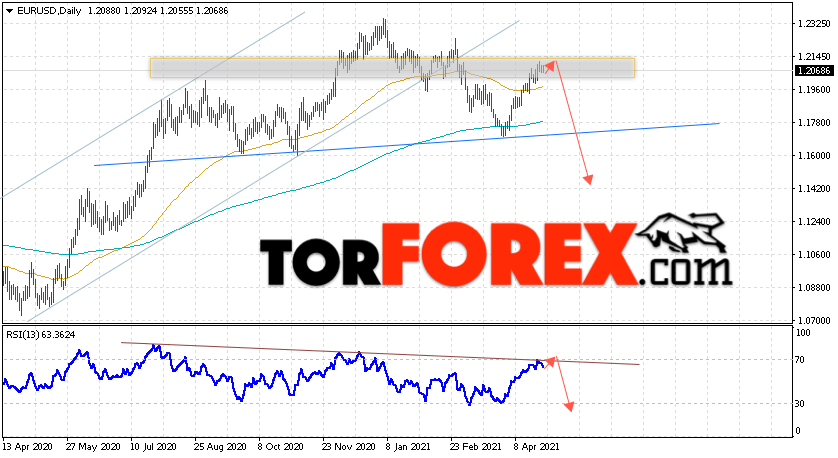Open the EURUSD chart dropdown triangle
The width and height of the screenshot is (838, 458).
pos(9,11)
